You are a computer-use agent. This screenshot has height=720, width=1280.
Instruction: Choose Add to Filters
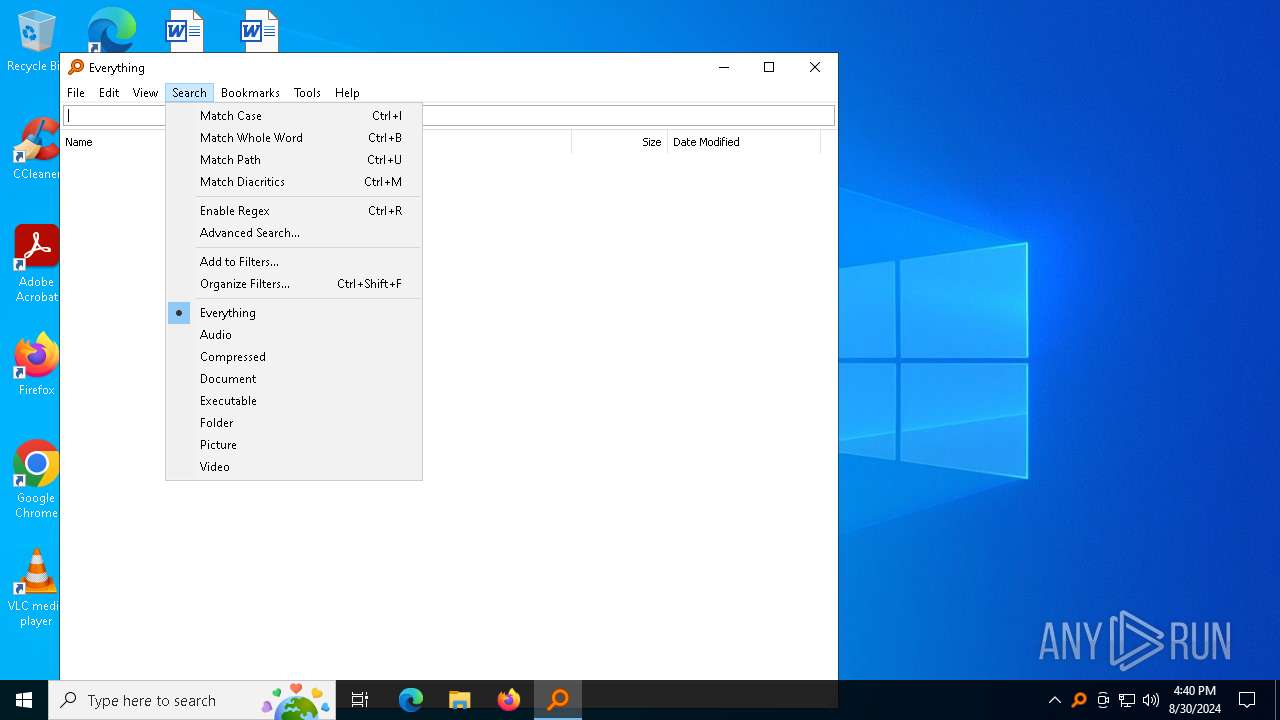(x=294, y=262)
